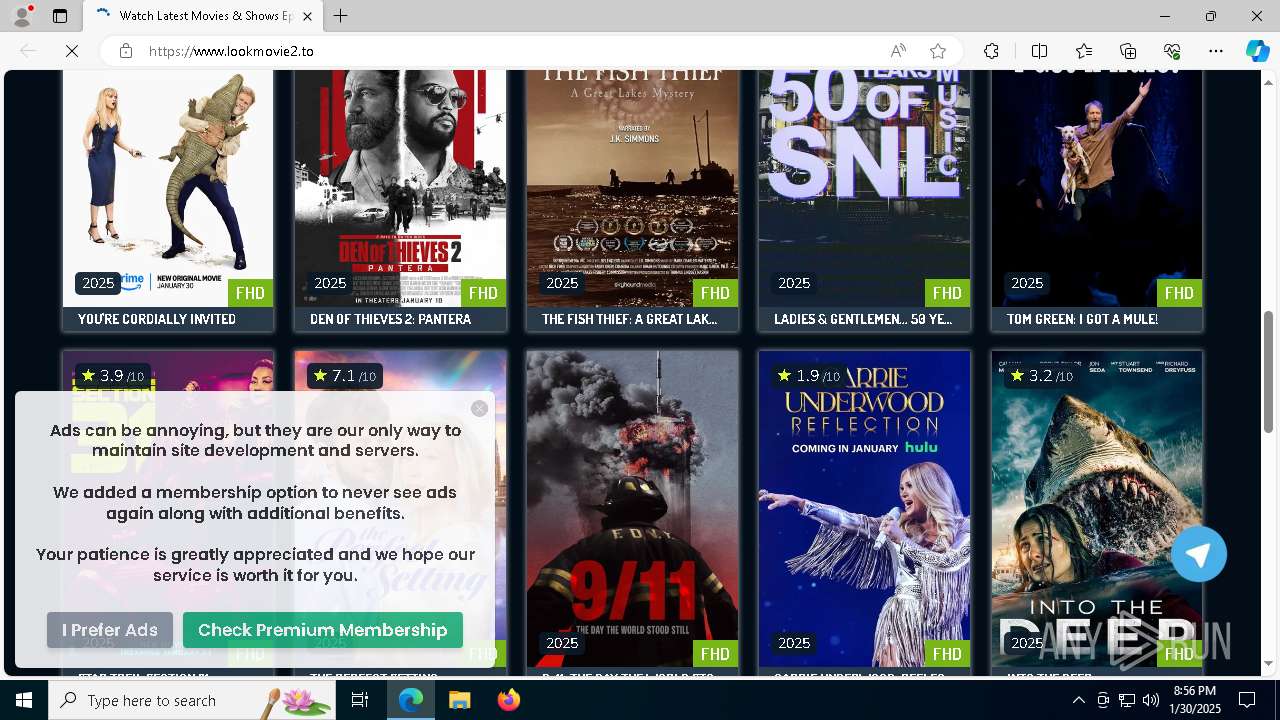The image size is (1280, 720).
Task: Open volume control in tray
Action: (1150, 700)
